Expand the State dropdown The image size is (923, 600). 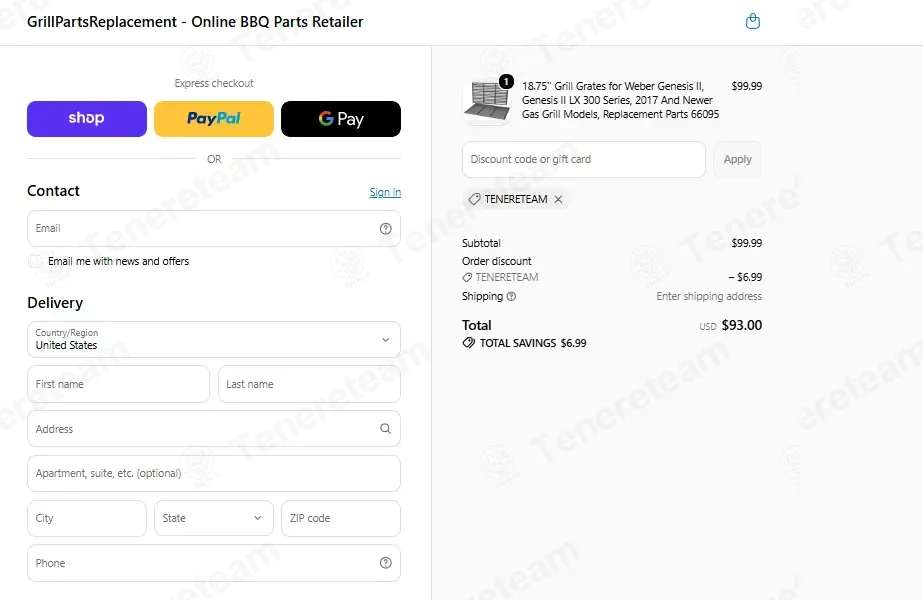point(214,518)
